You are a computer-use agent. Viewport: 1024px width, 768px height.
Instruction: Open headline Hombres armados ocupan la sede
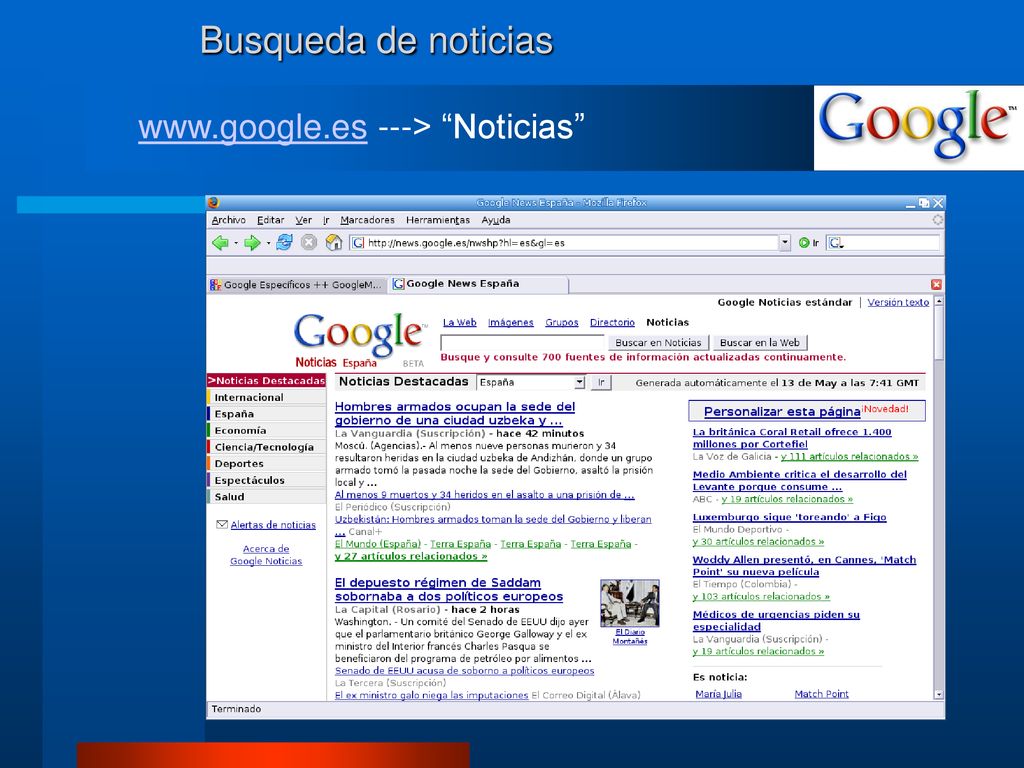coord(455,413)
